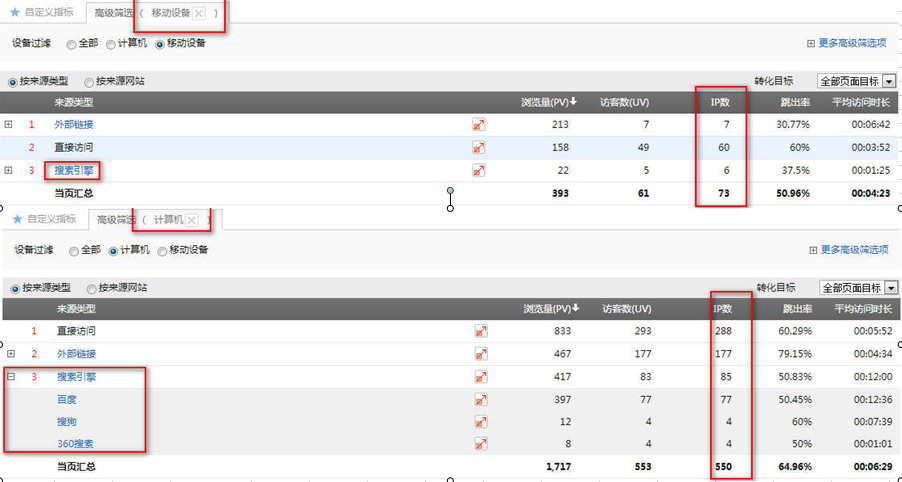Click trend icon in 360搜索 row
902x482 pixels.
(x=479, y=444)
